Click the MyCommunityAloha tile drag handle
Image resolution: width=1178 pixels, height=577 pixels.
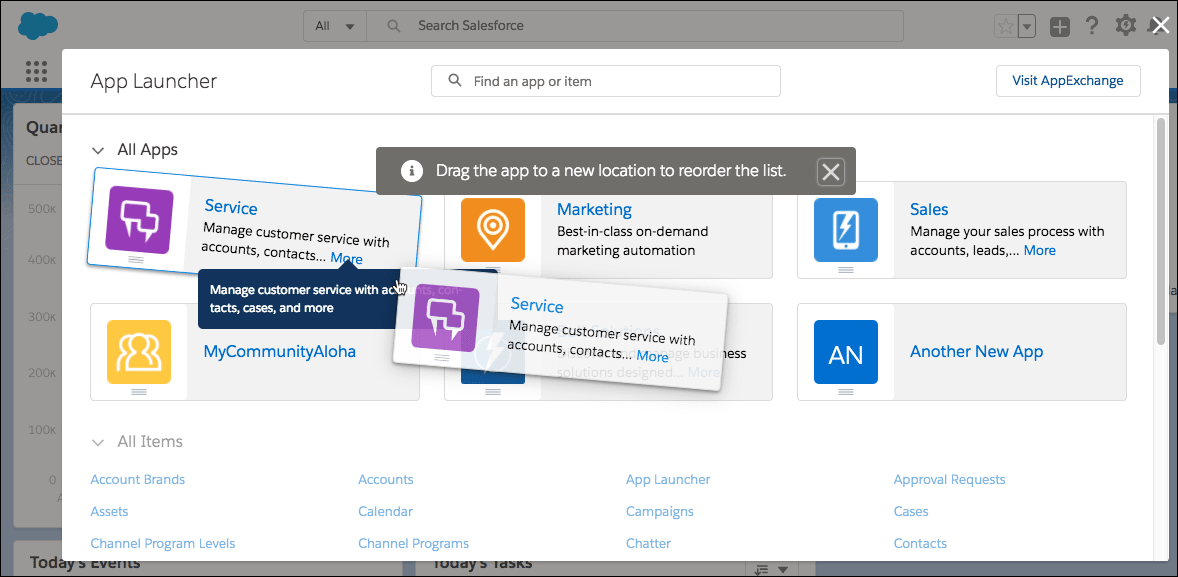pos(139,391)
